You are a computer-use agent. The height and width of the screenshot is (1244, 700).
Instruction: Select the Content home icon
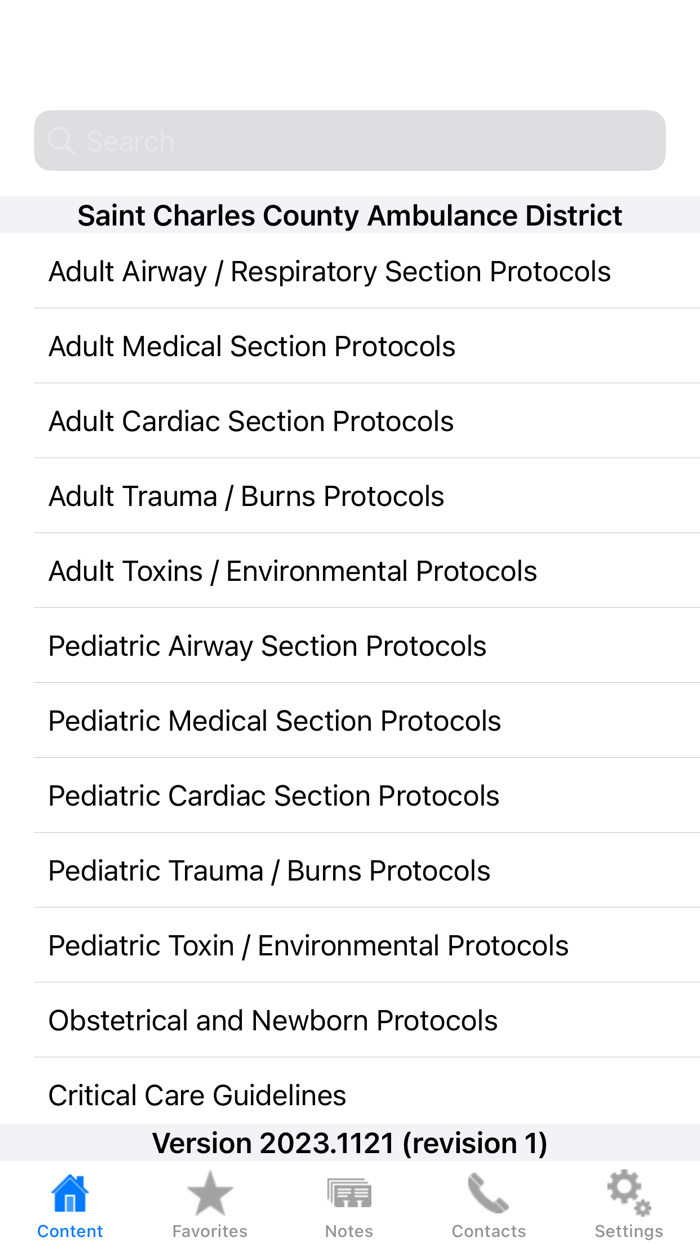pyautogui.click(x=68, y=1191)
